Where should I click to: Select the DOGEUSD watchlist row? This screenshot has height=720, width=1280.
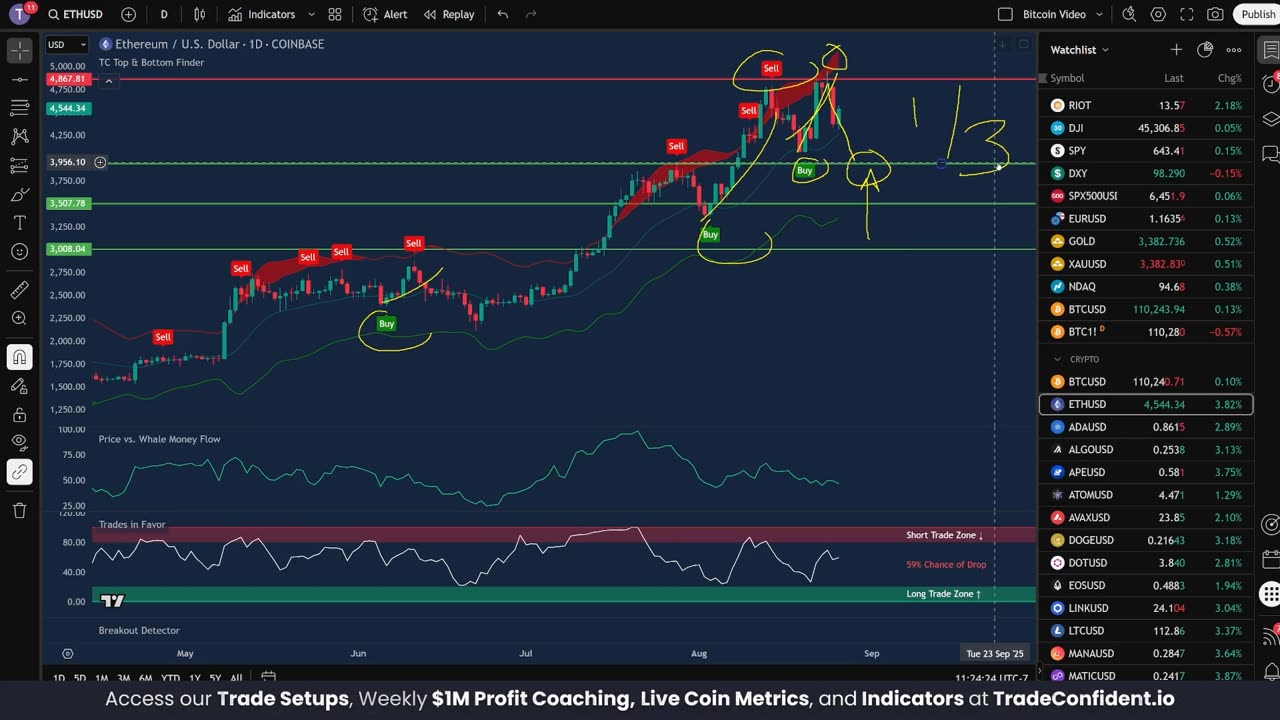pos(1145,540)
